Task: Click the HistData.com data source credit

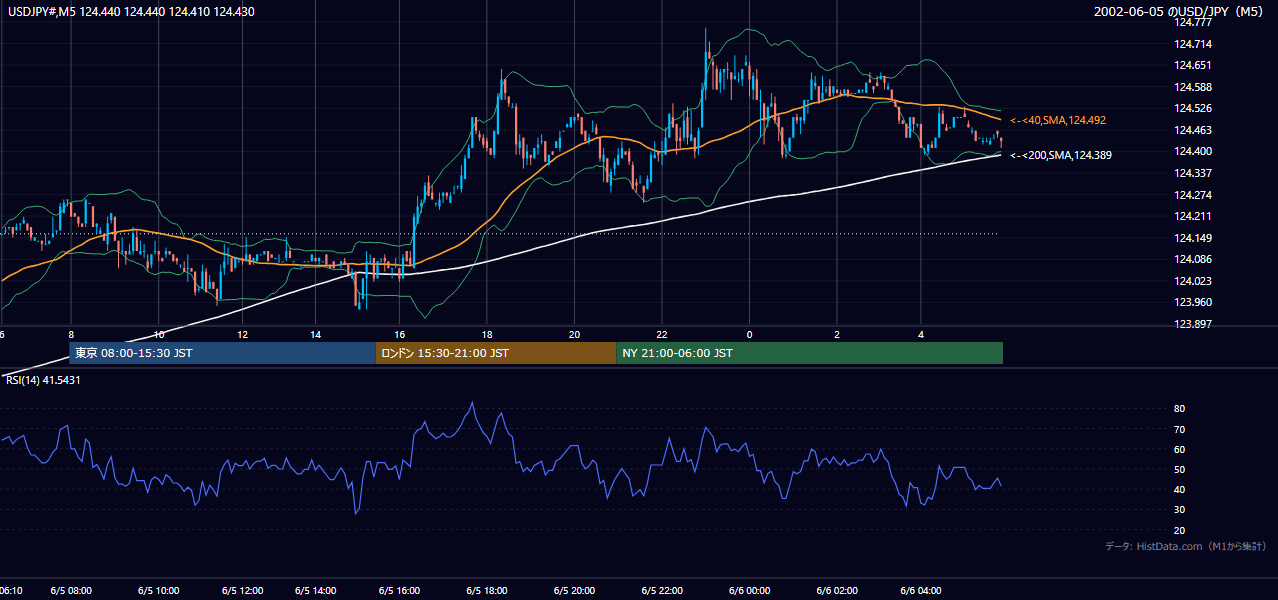Action: click(1186, 547)
